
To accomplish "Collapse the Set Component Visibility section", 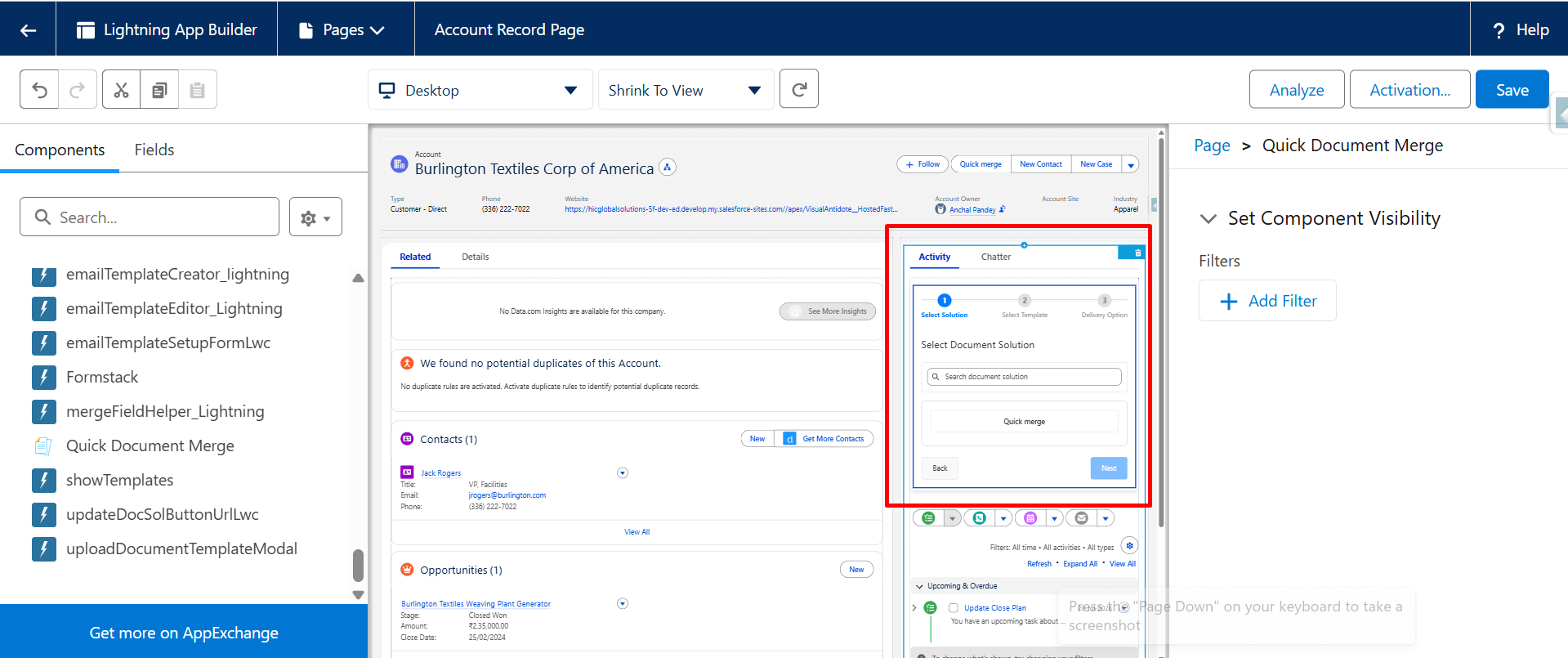I will (1208, 218).
